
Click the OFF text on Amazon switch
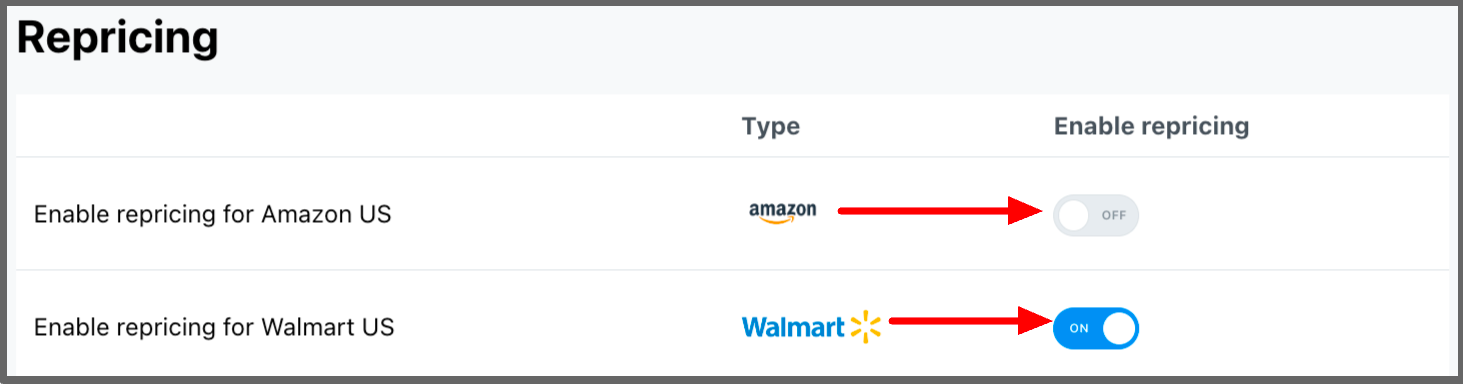pyautogui.click(x=1113, y=215)
